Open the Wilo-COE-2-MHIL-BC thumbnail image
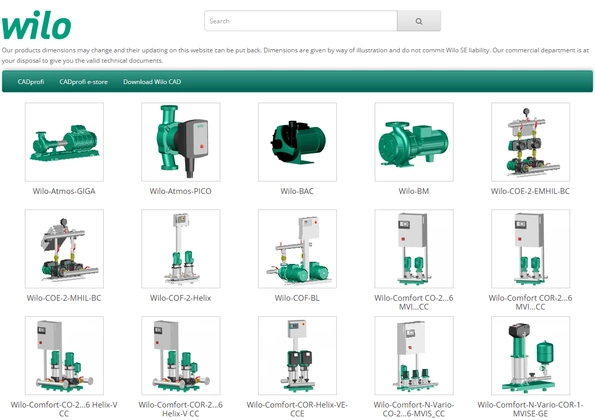The width and height of the screenshot is (595, 420). tap(64, 249)
